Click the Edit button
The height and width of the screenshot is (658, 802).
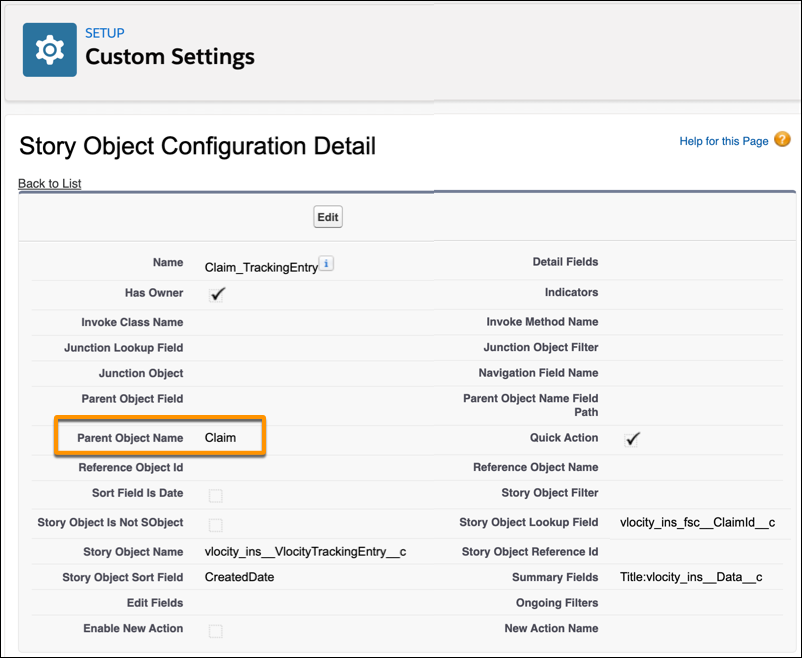pos(328,217)
